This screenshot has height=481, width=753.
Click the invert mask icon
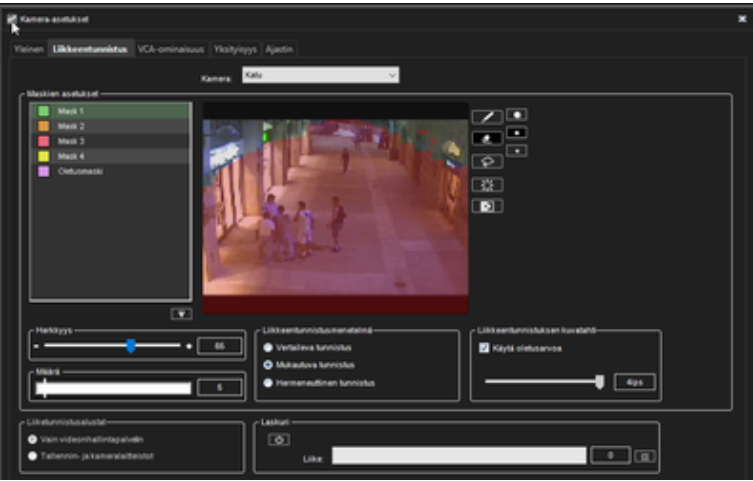tap(487, 206)
